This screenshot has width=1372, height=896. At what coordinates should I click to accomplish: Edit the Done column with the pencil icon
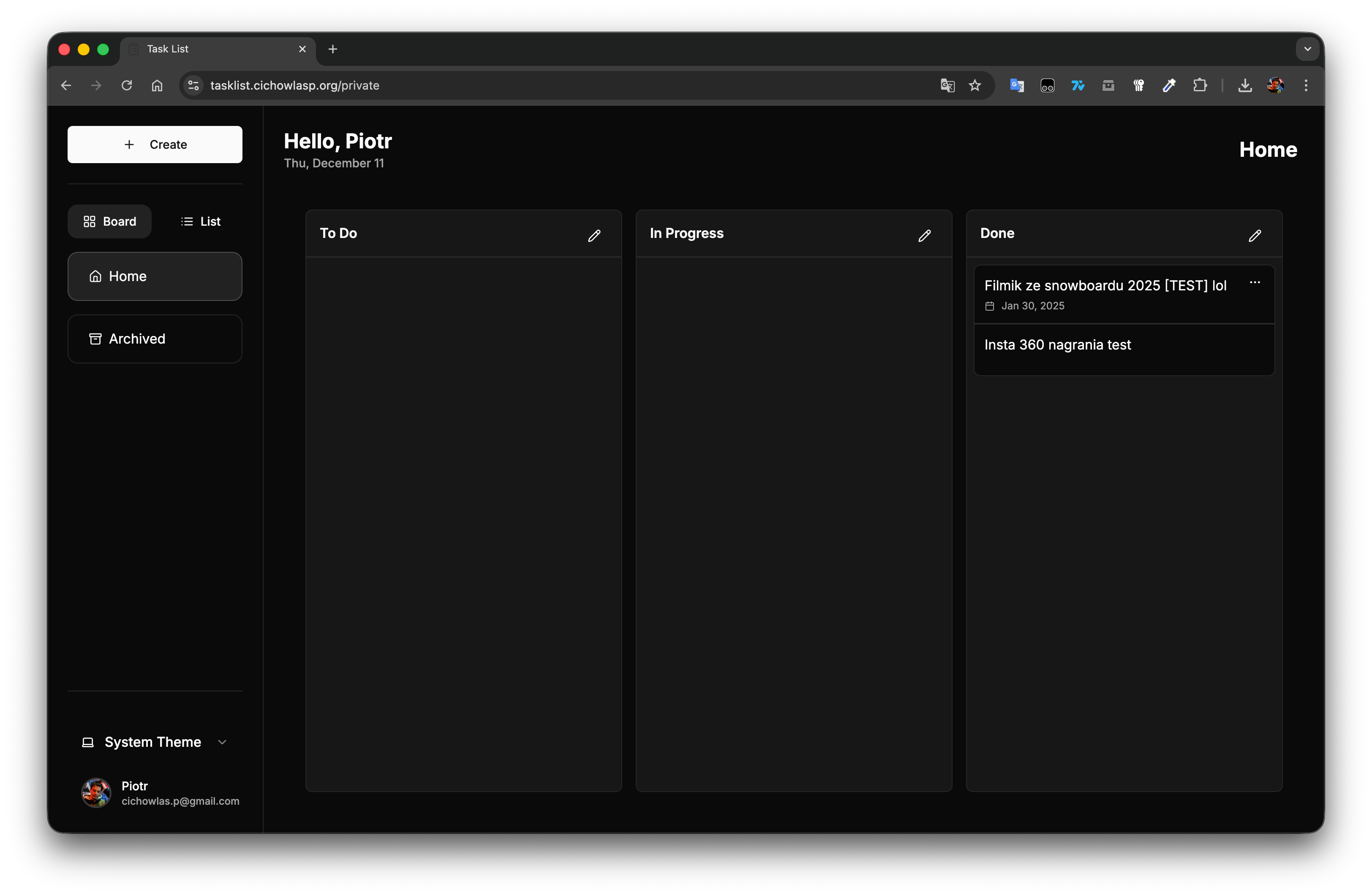pyautogui.click(x=1255, y=235)
